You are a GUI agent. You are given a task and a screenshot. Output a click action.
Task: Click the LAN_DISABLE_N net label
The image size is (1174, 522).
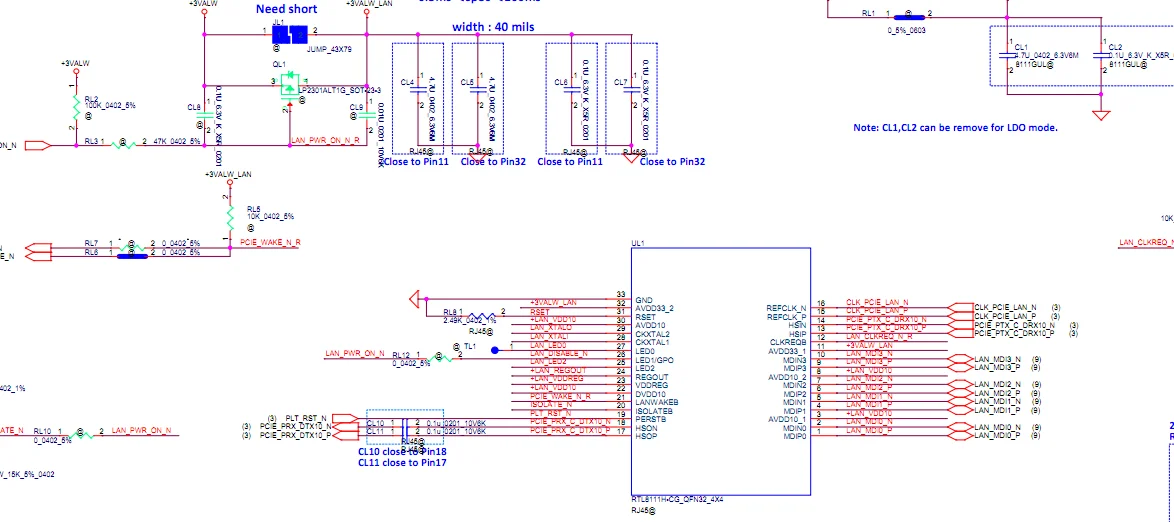pos(559,353)
